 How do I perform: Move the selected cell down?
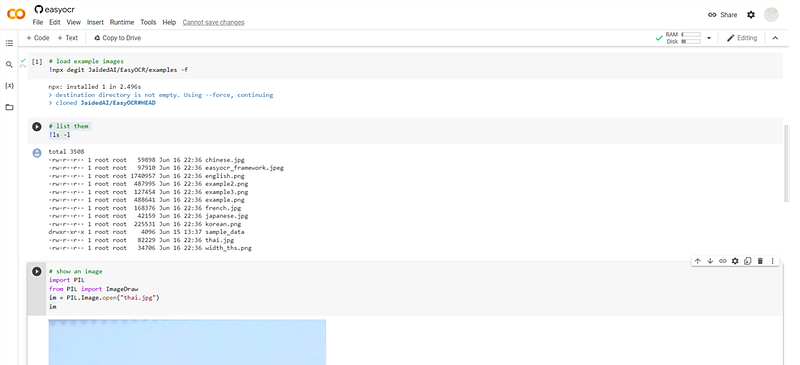pos(710,261)
